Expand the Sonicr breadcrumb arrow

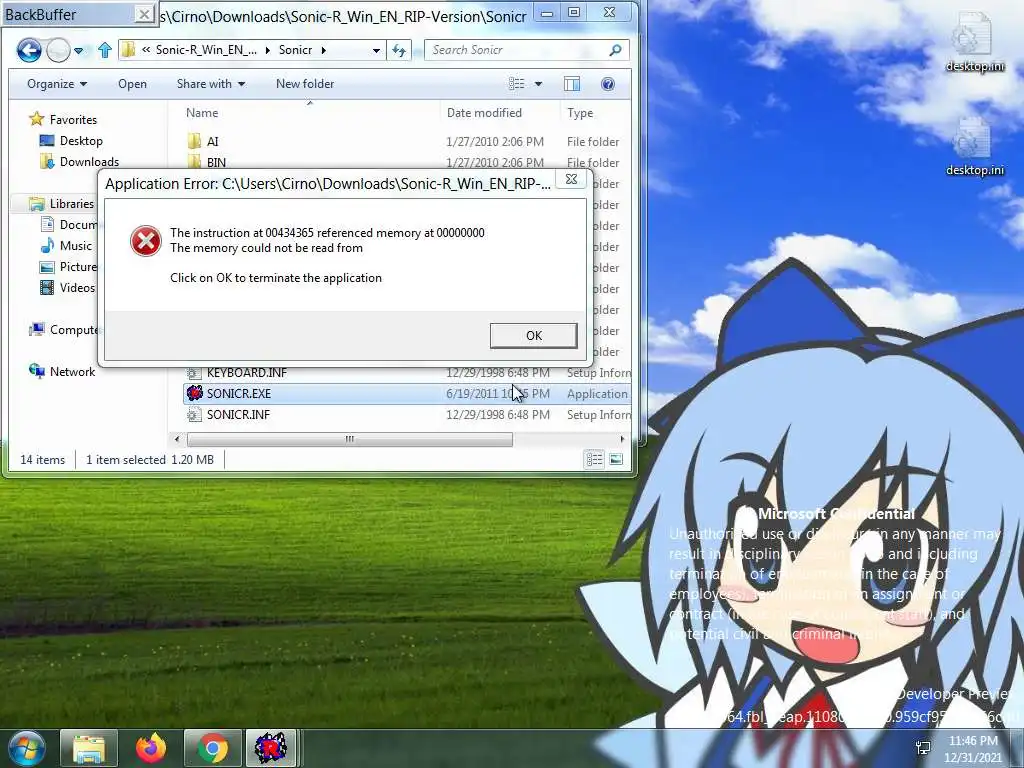click(323, 50)
